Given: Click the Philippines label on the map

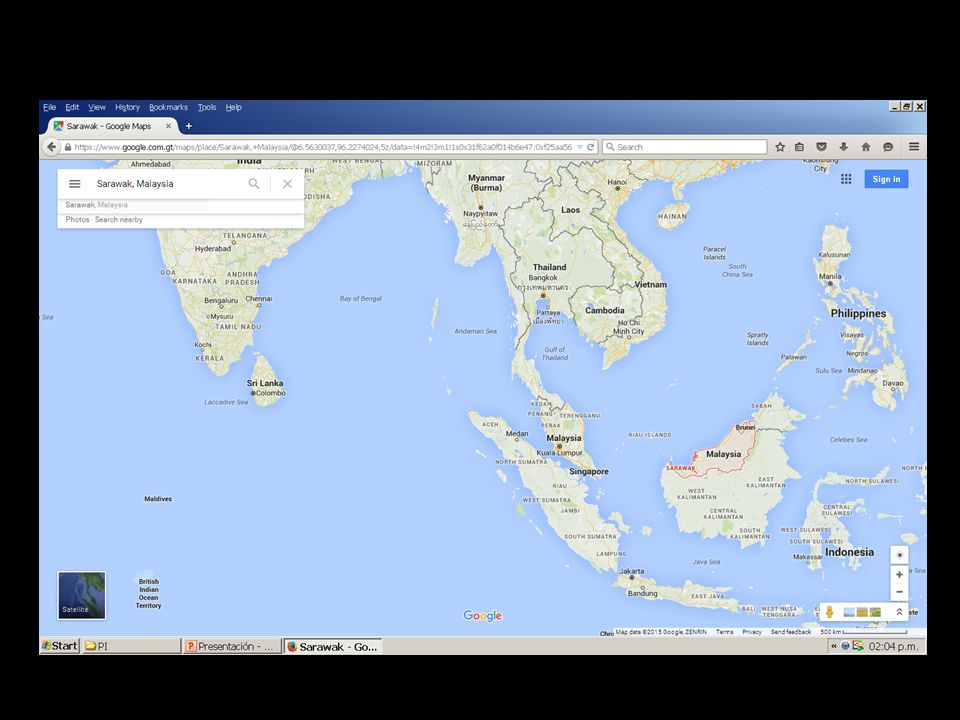Looking at the screenshot, I should pyautogui.click(x=858, y=313).
